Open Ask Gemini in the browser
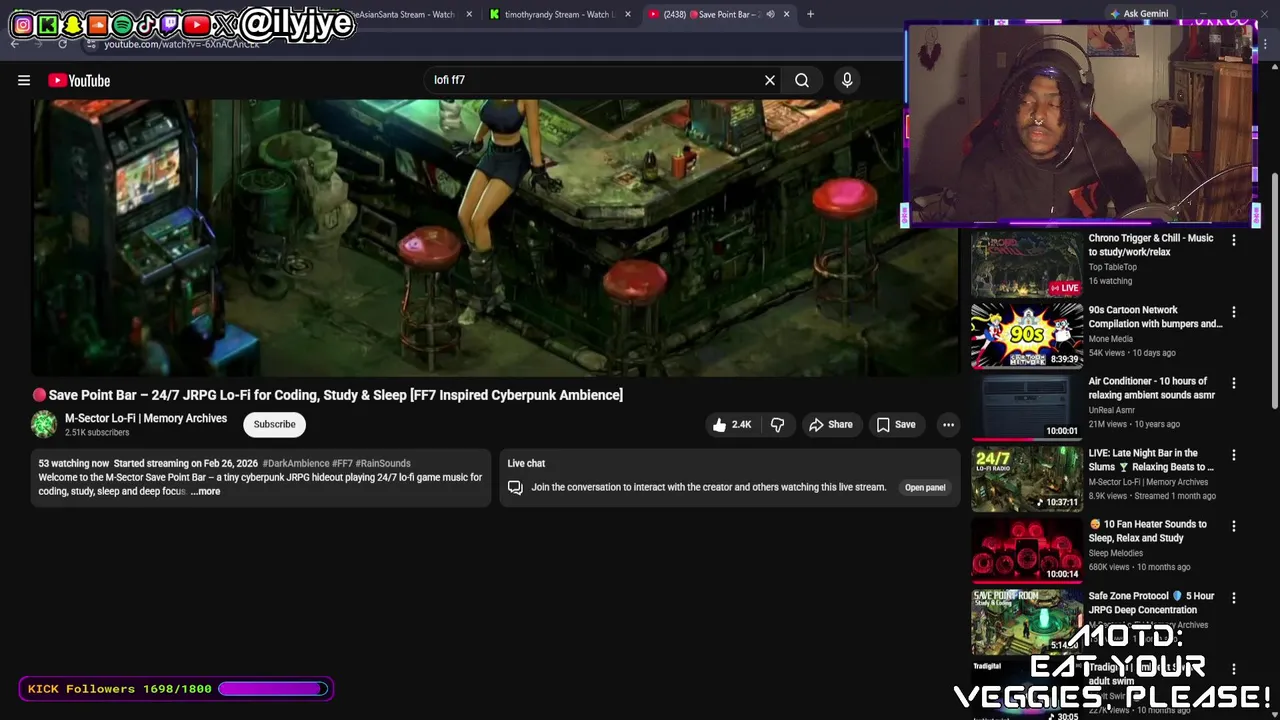 tap(1139, 14)
